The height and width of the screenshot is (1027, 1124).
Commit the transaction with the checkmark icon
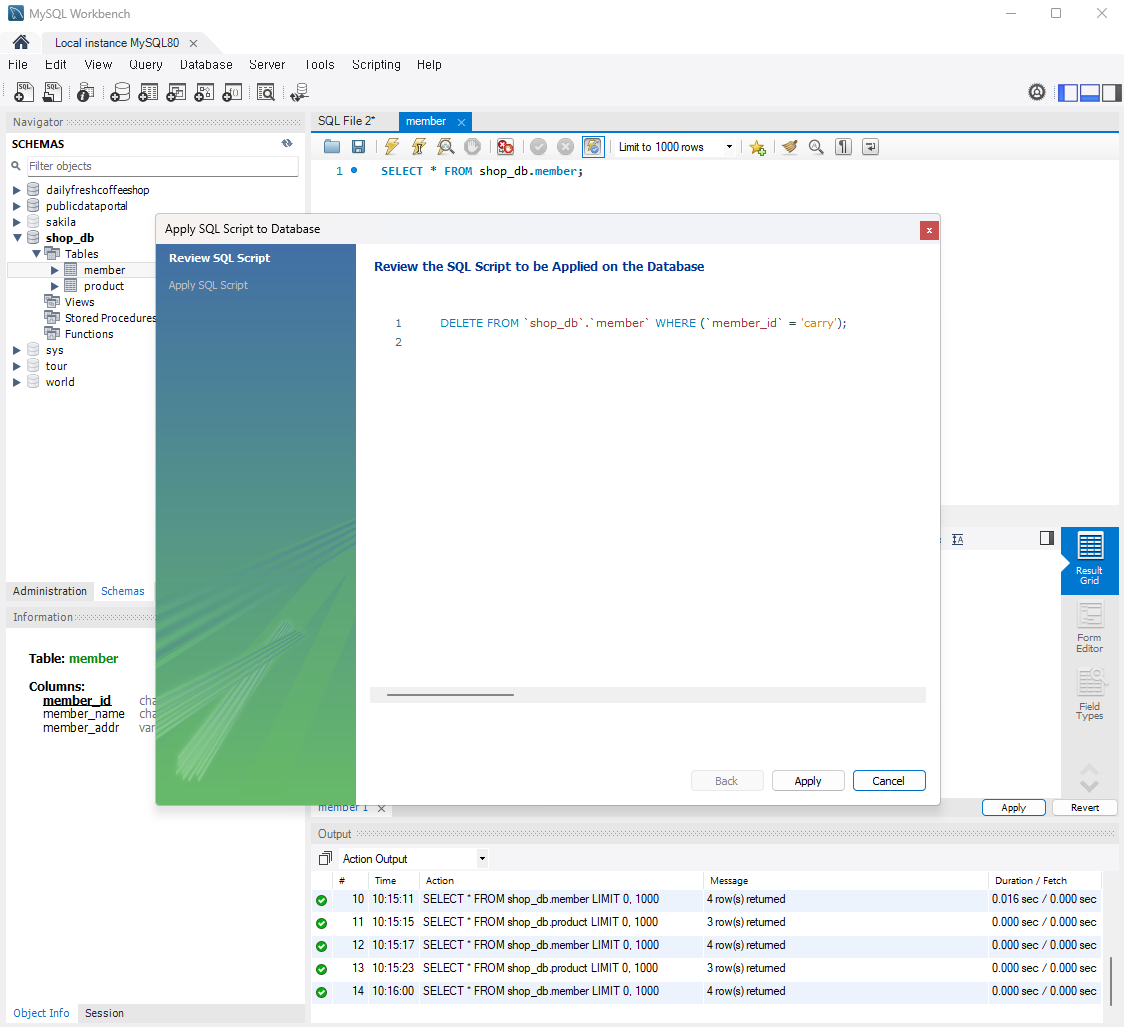click(x=538, y=147)
